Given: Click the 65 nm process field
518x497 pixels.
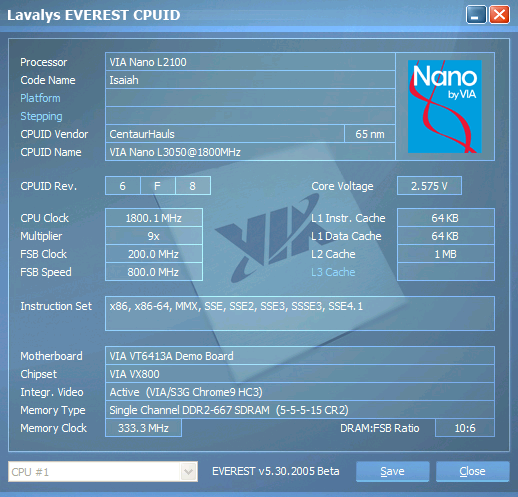Looking at the screenshot, I should point(370,134).
